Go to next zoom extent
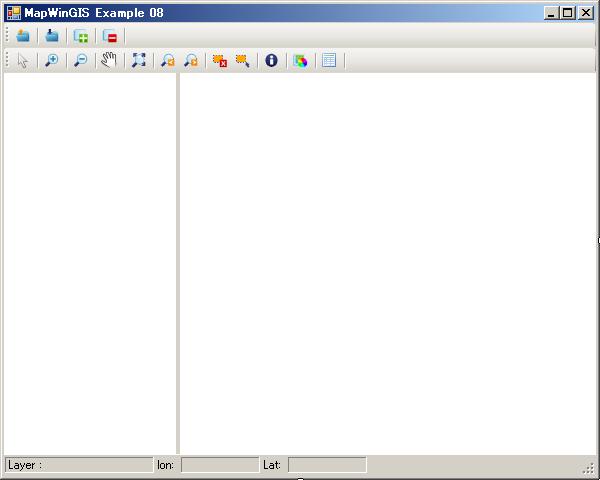This screenshot has height=480, width=600. click(190, 60)
